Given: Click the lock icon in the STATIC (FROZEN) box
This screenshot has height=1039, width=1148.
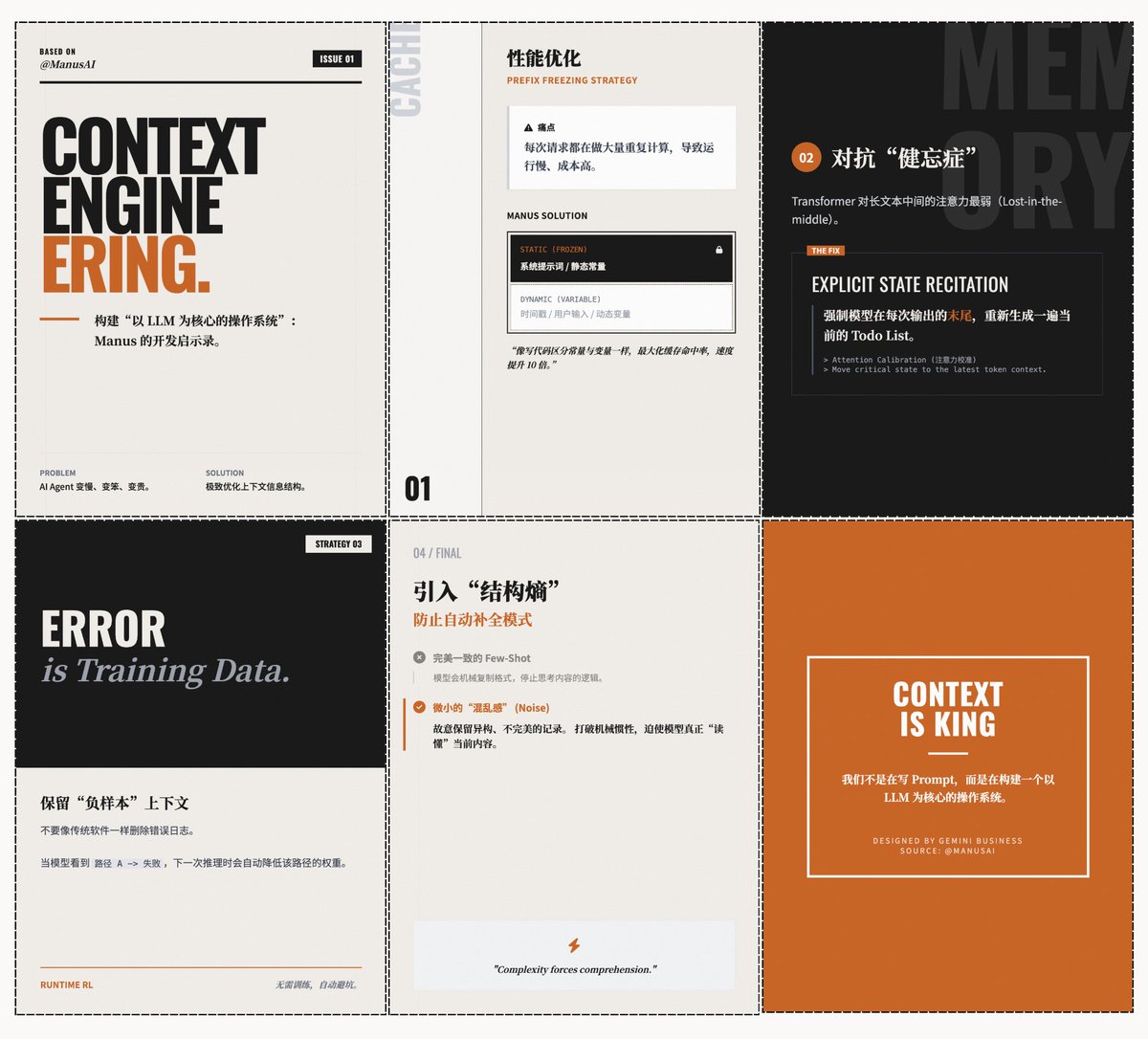Looking at the screenshot, I should pyautogui.click(x=718, y=250).
